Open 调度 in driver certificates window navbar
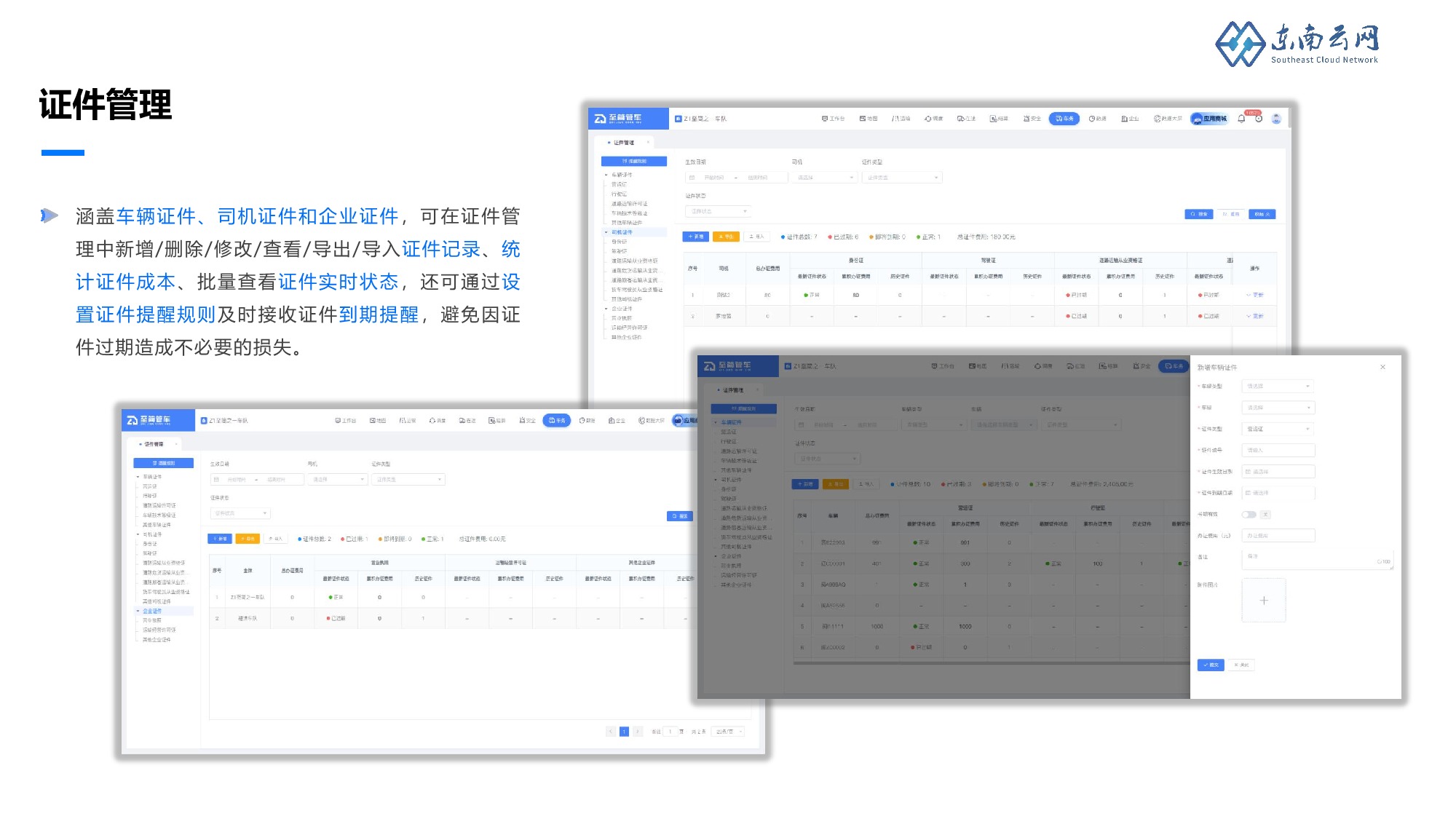Image resolution: width=1456 pixels, height=819 pixels. coord(933,119)
